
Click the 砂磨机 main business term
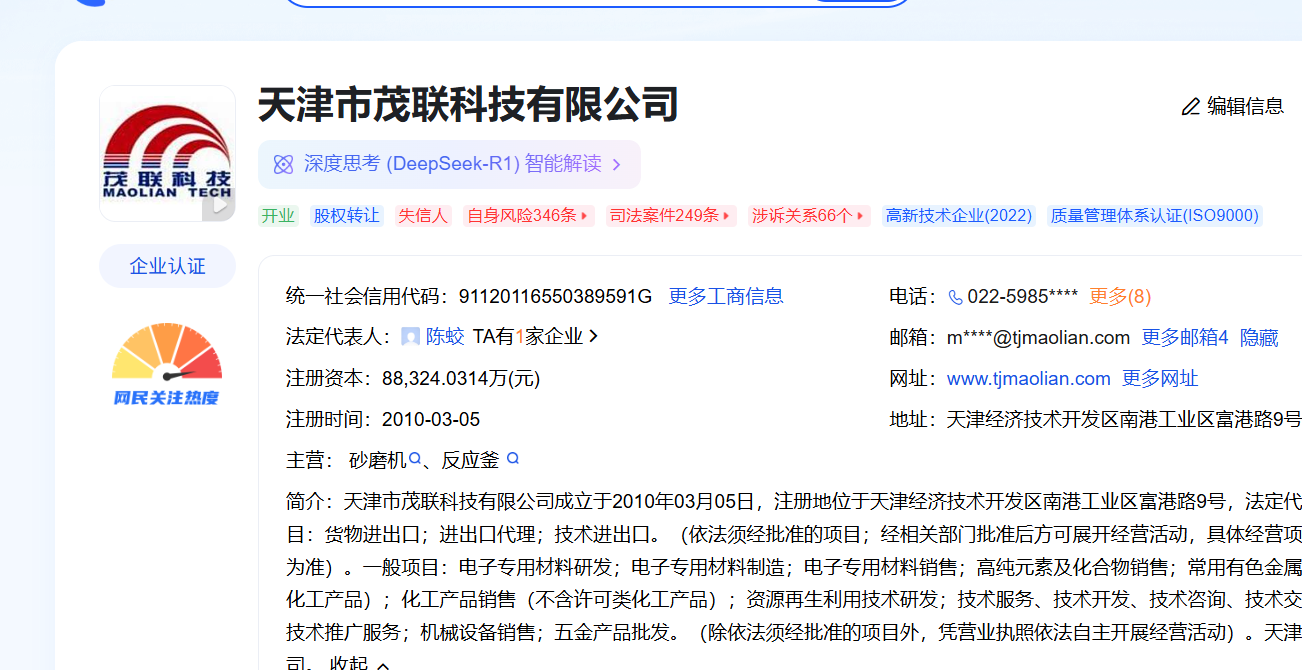click(378, 460)
